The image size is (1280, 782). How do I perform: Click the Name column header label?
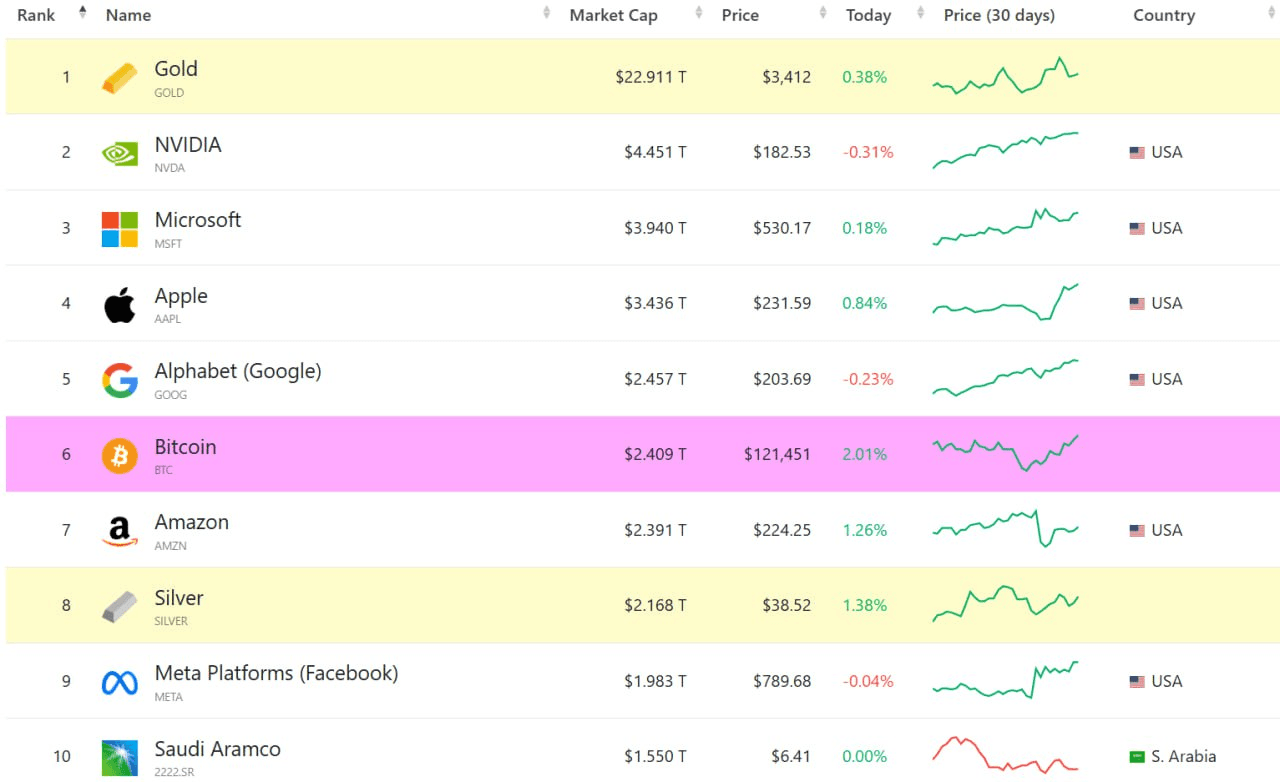(128, 15)
